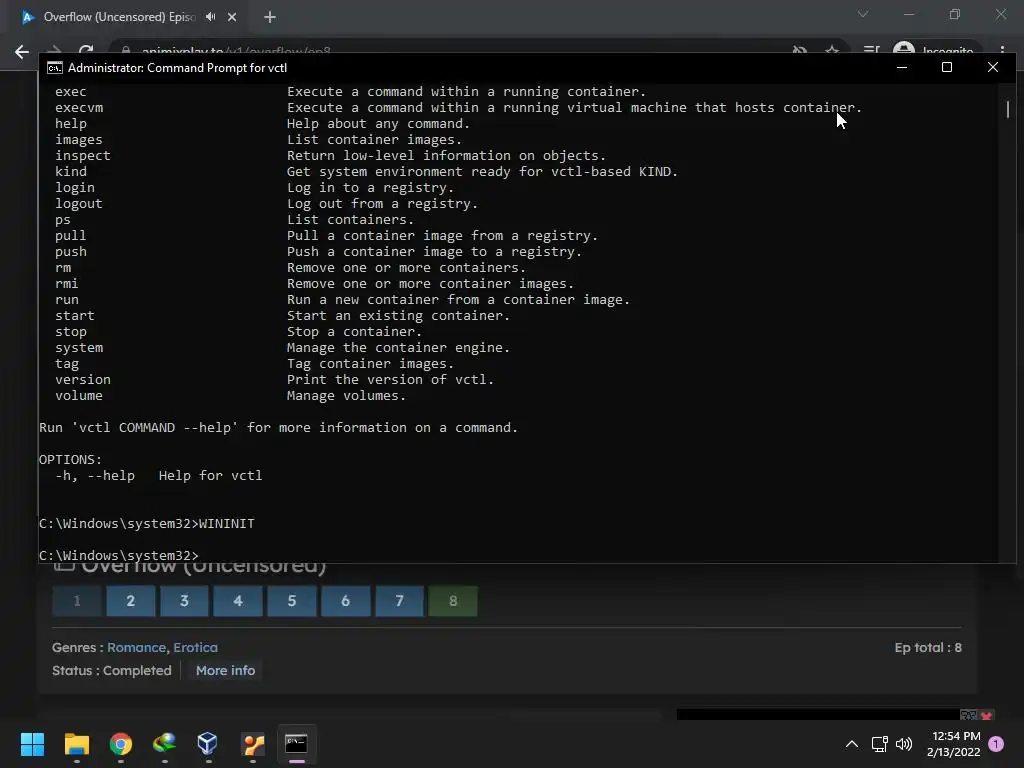This screenshot has height=768, width=1024.
Task: Select episode 4 button
Action: [x=238, y=601]
